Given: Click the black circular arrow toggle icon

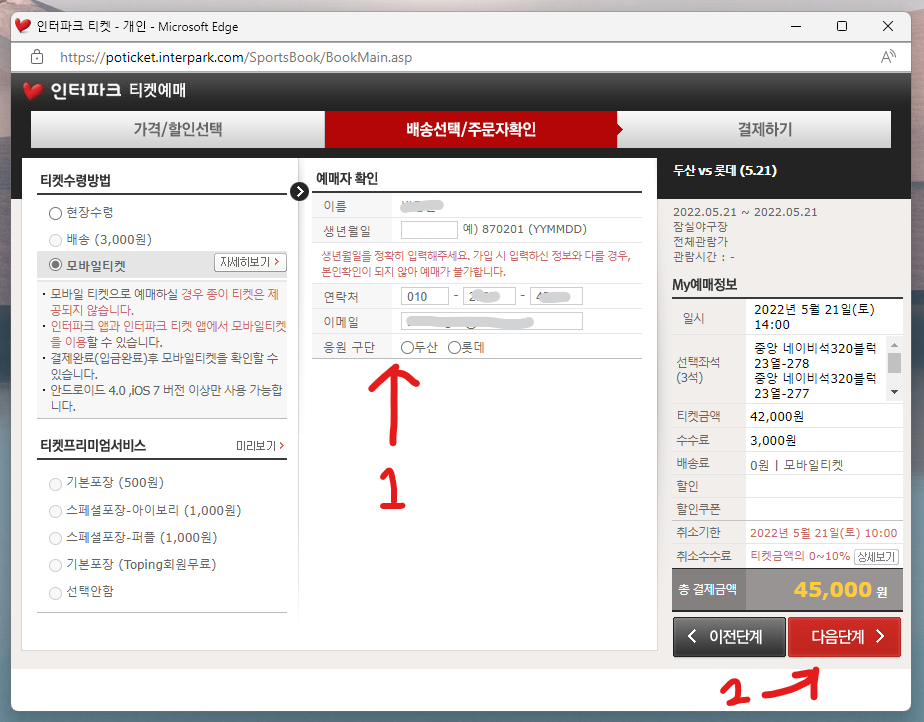Looking at the screenshot, I should tap(299, 191).
